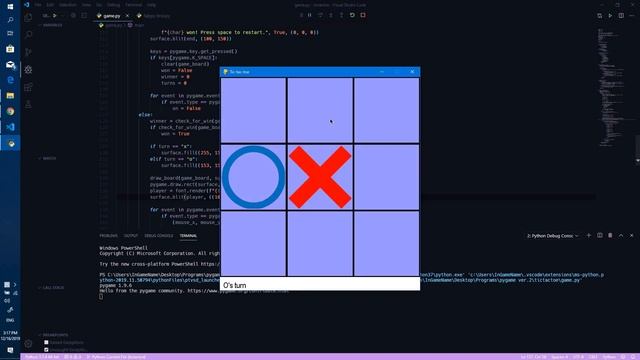This screenshot has height=360, width=640.
Task: Change the CRLF line ending in the status bar
Action: [593, 357]
